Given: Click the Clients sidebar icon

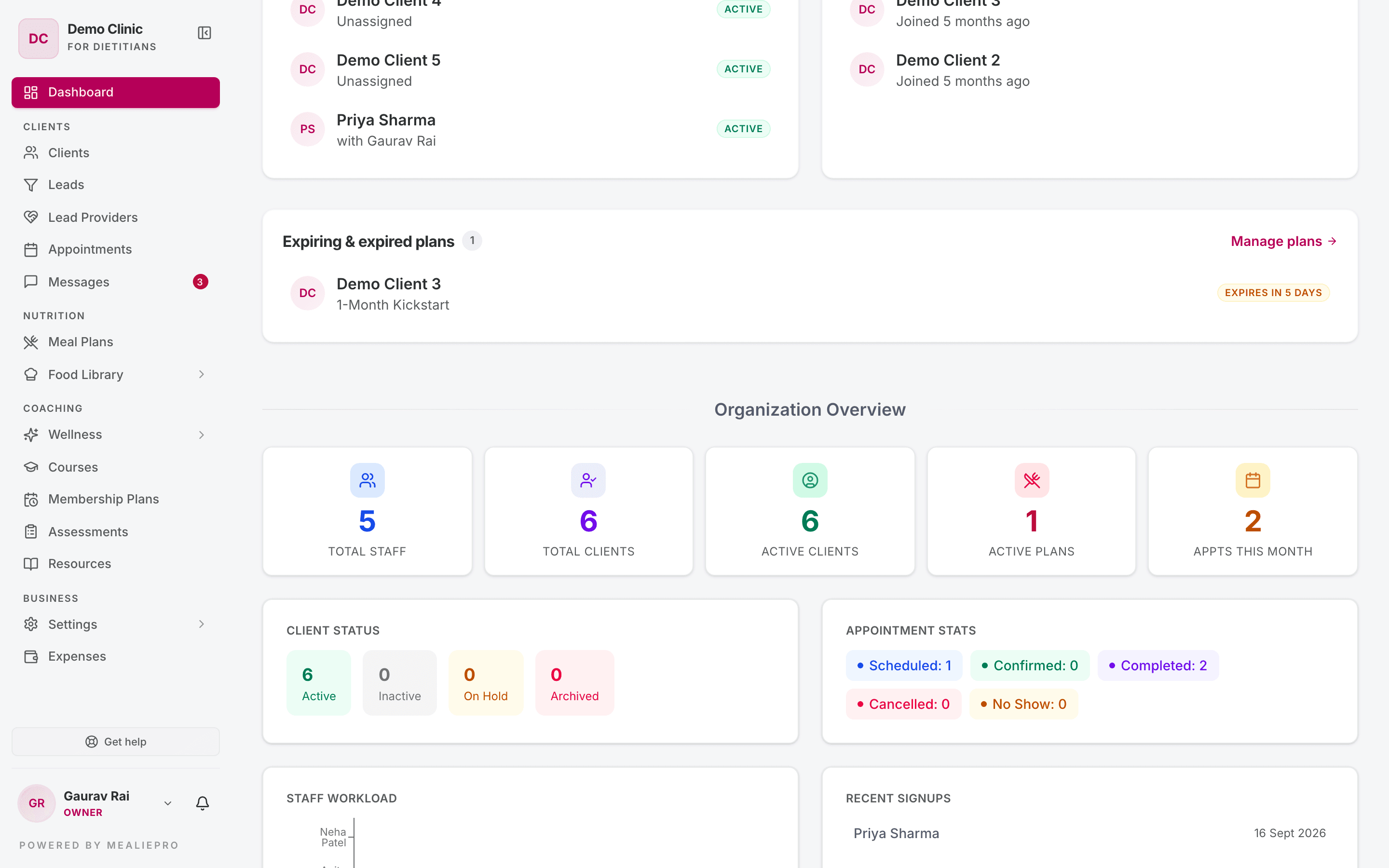Looking at the screenshot, I should click(x=31, y=153).
